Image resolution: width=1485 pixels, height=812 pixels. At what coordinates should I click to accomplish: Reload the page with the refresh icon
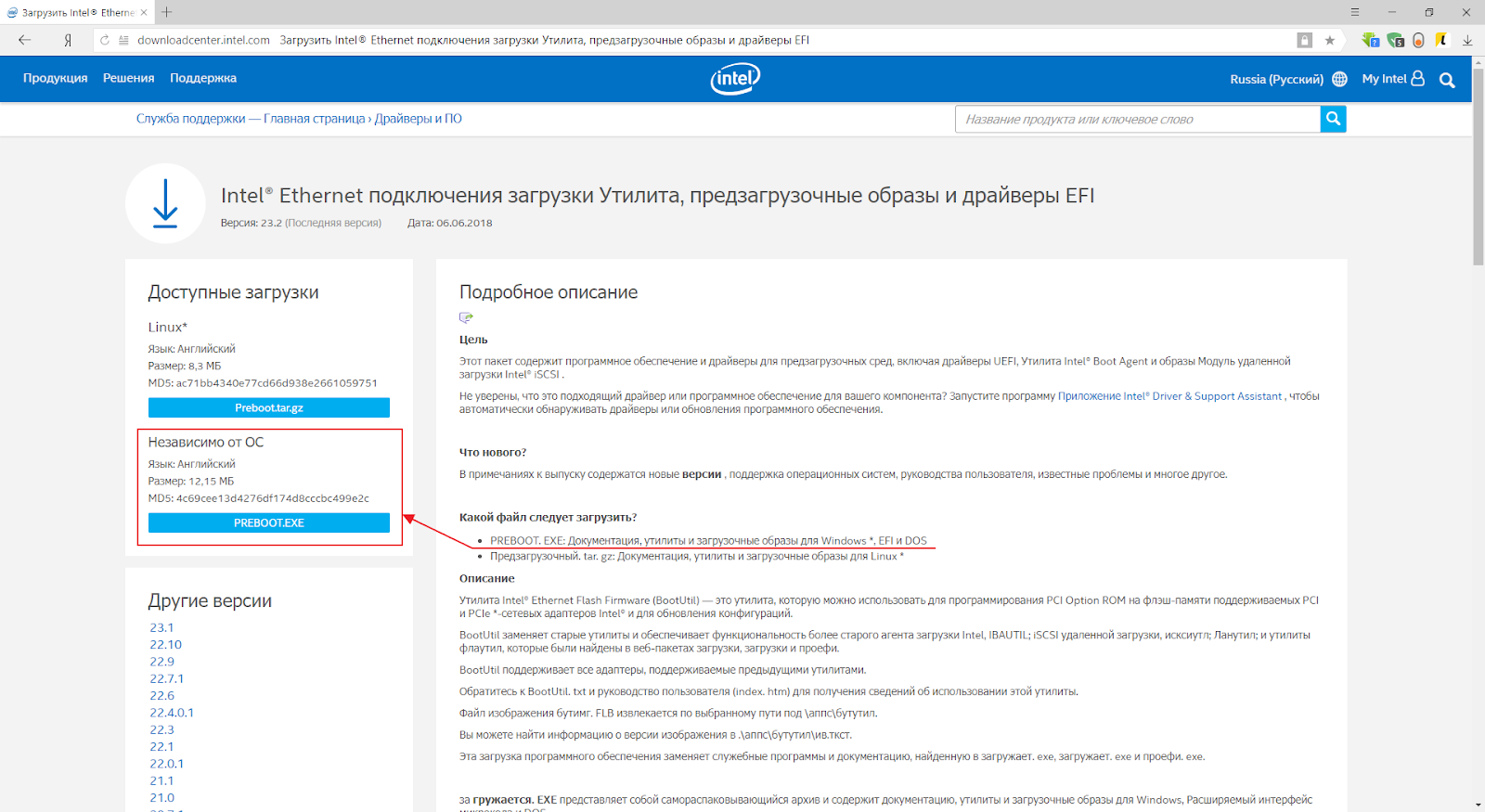coord(105,40)
